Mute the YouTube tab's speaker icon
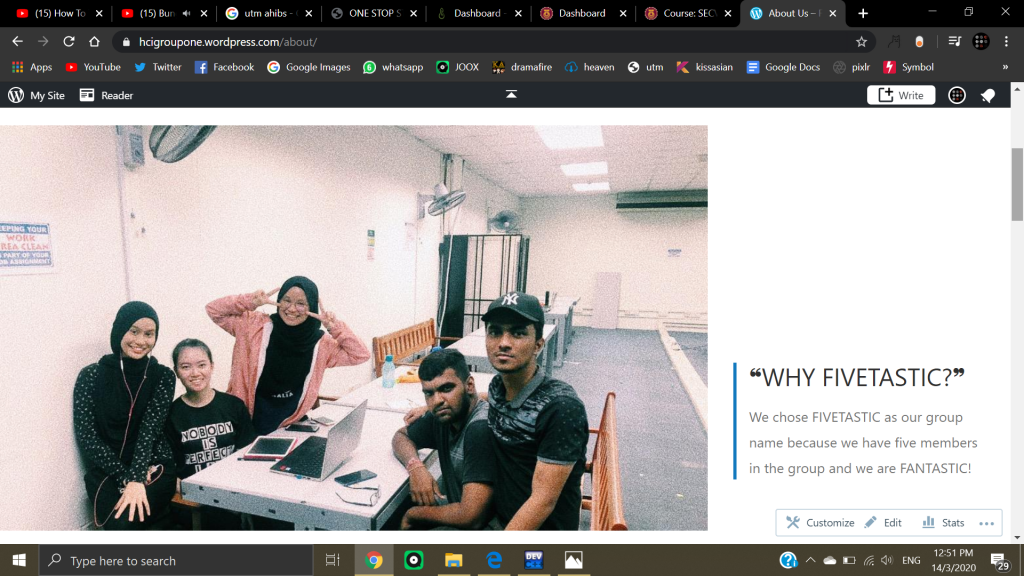This screenshot has height=576, width=1024. point(186,13)
